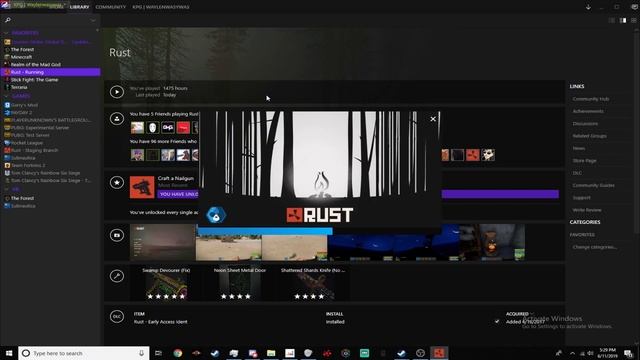Open the Library tab
This screenshot has height=360, width=640.
[x=79, y=7]
